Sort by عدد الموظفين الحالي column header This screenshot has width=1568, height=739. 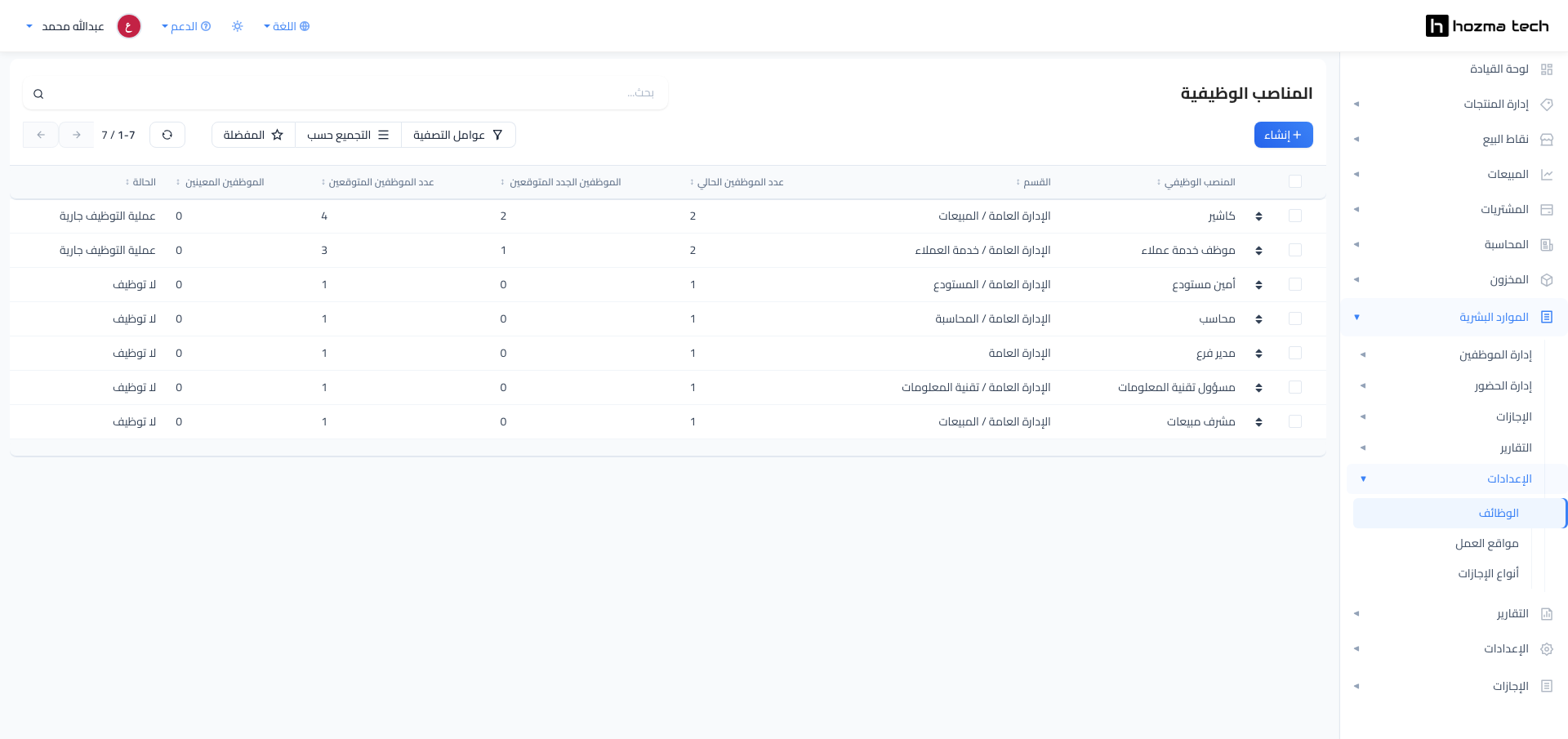point(737,182)
